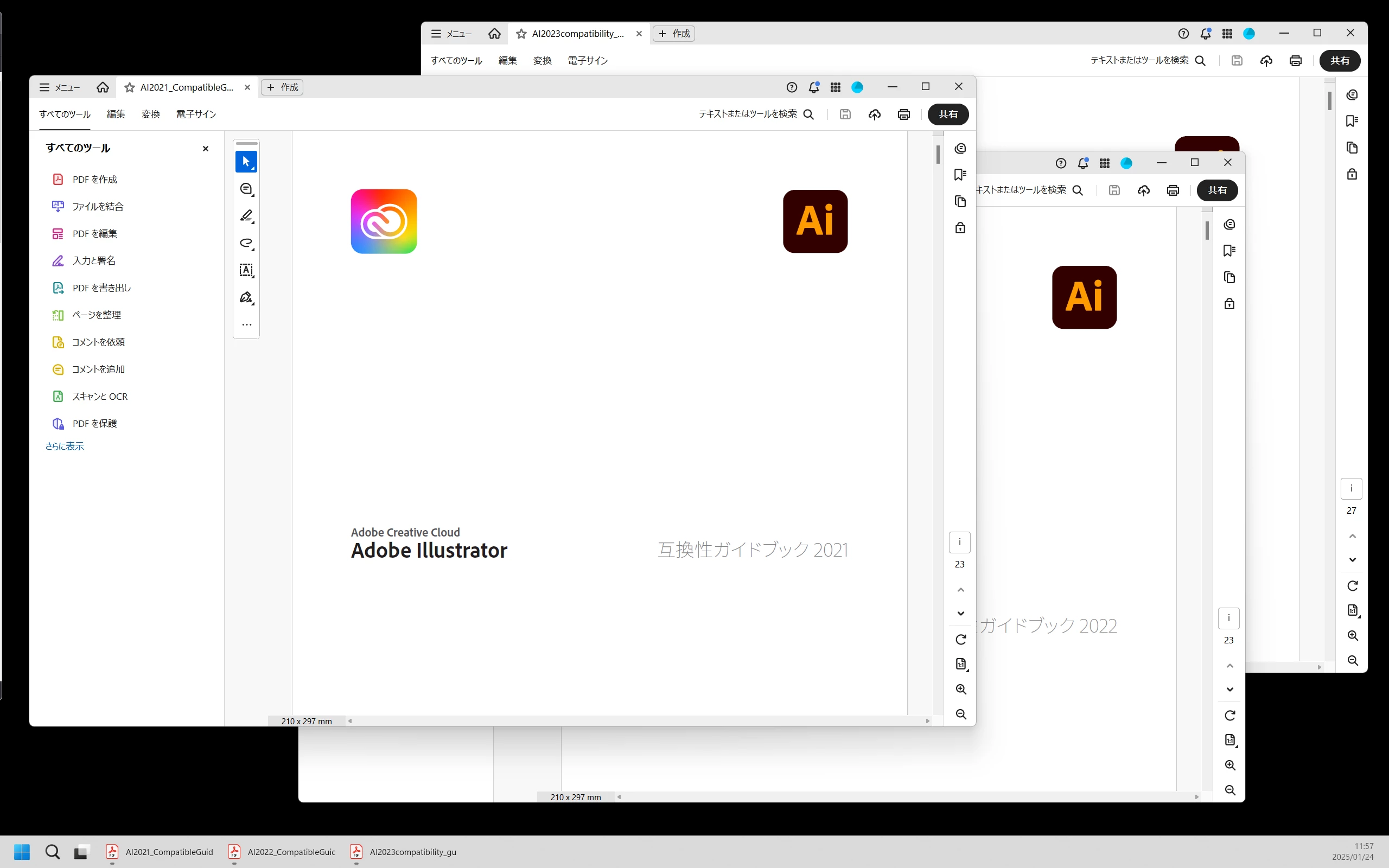Go to next page with down chevron
Image resolution: width=1389 pixels, height=868 pixels.
(x=960, y=613)
